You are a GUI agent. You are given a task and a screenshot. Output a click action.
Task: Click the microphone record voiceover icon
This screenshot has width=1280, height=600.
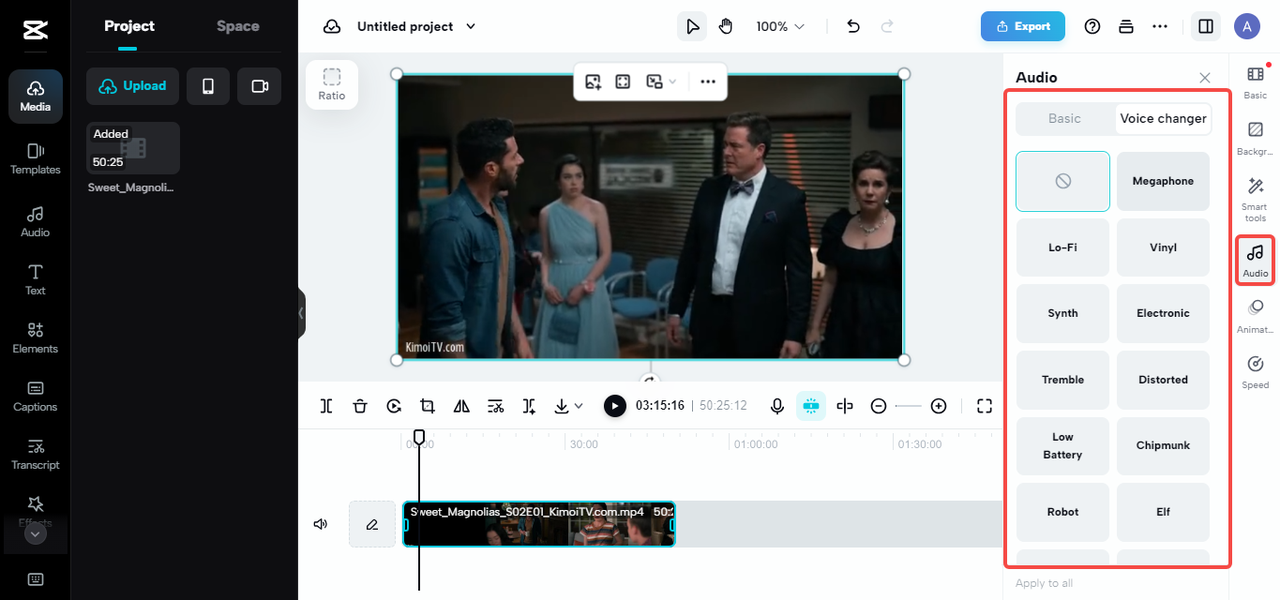pyautogui.click(x=777, y=405)
